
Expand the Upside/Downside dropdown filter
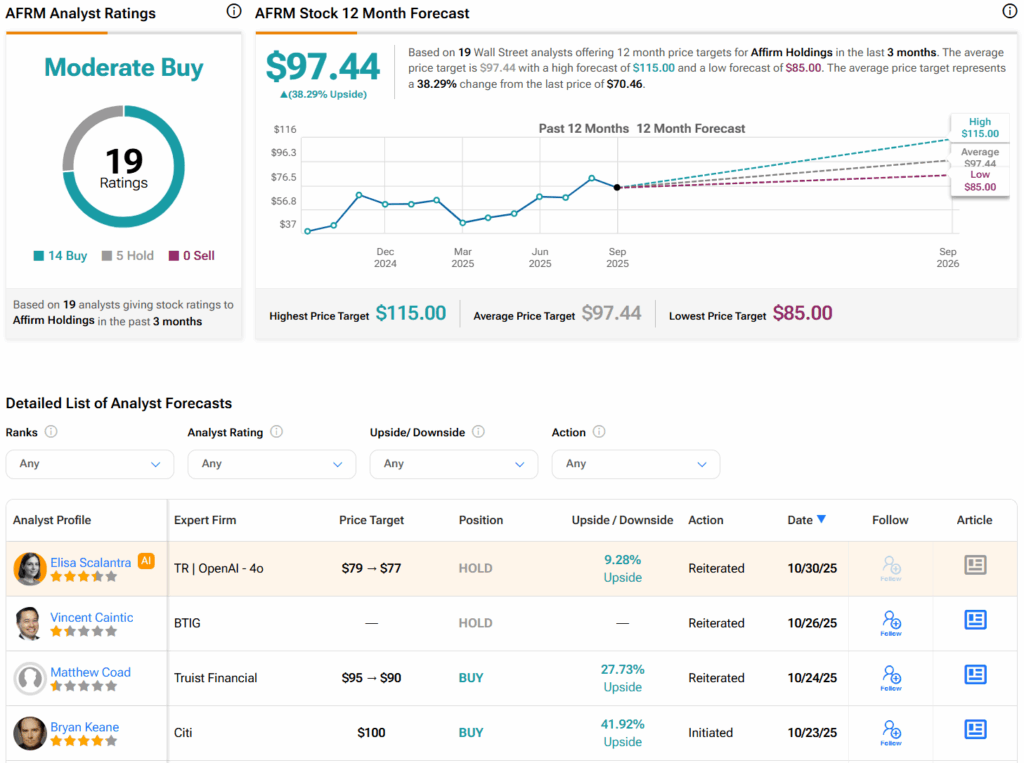pos(454,464)
